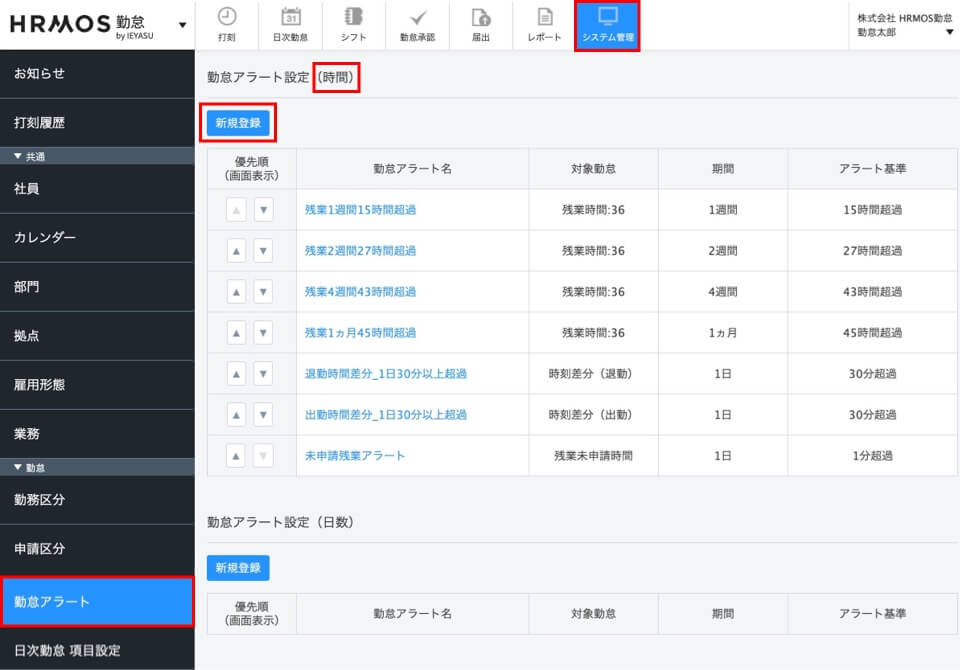Click 新規登録 button under 日数 alerts
This screenshot has width=960, height=670.
coord(238,567)
